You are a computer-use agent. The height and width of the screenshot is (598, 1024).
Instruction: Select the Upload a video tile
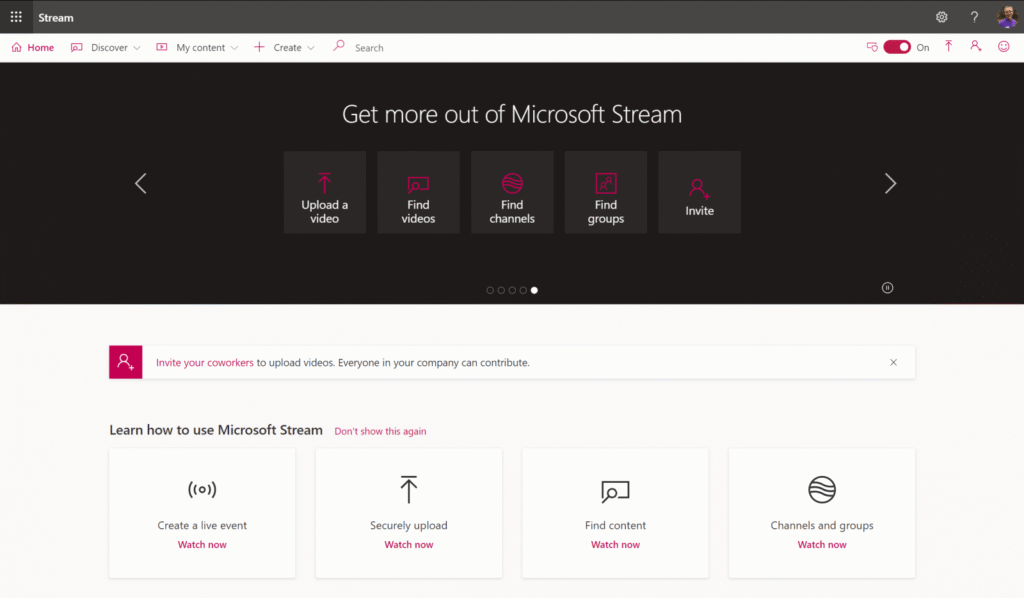(325, 192)
